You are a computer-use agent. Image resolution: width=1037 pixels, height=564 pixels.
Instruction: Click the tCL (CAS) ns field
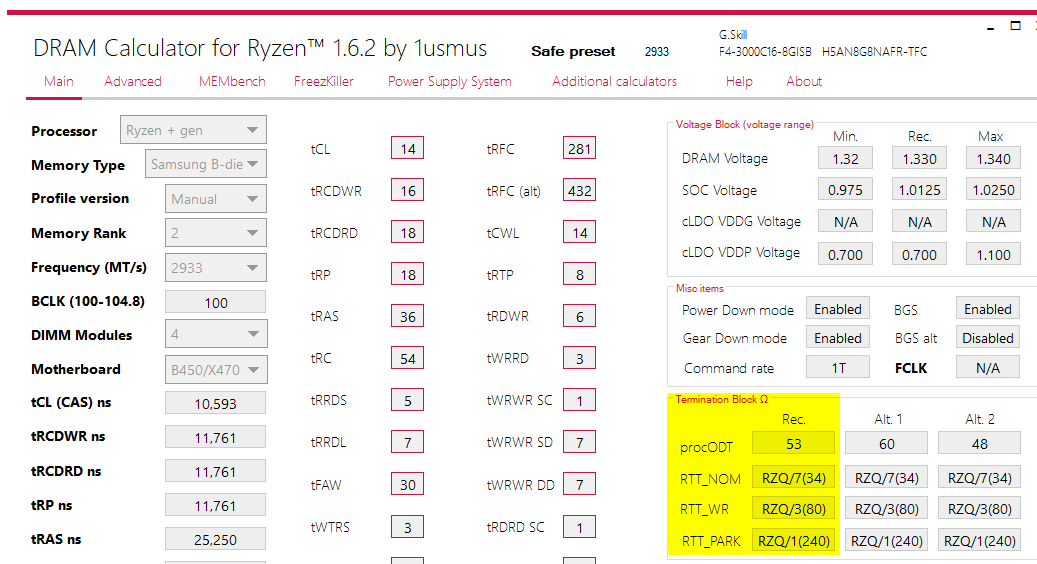point(216,403)
